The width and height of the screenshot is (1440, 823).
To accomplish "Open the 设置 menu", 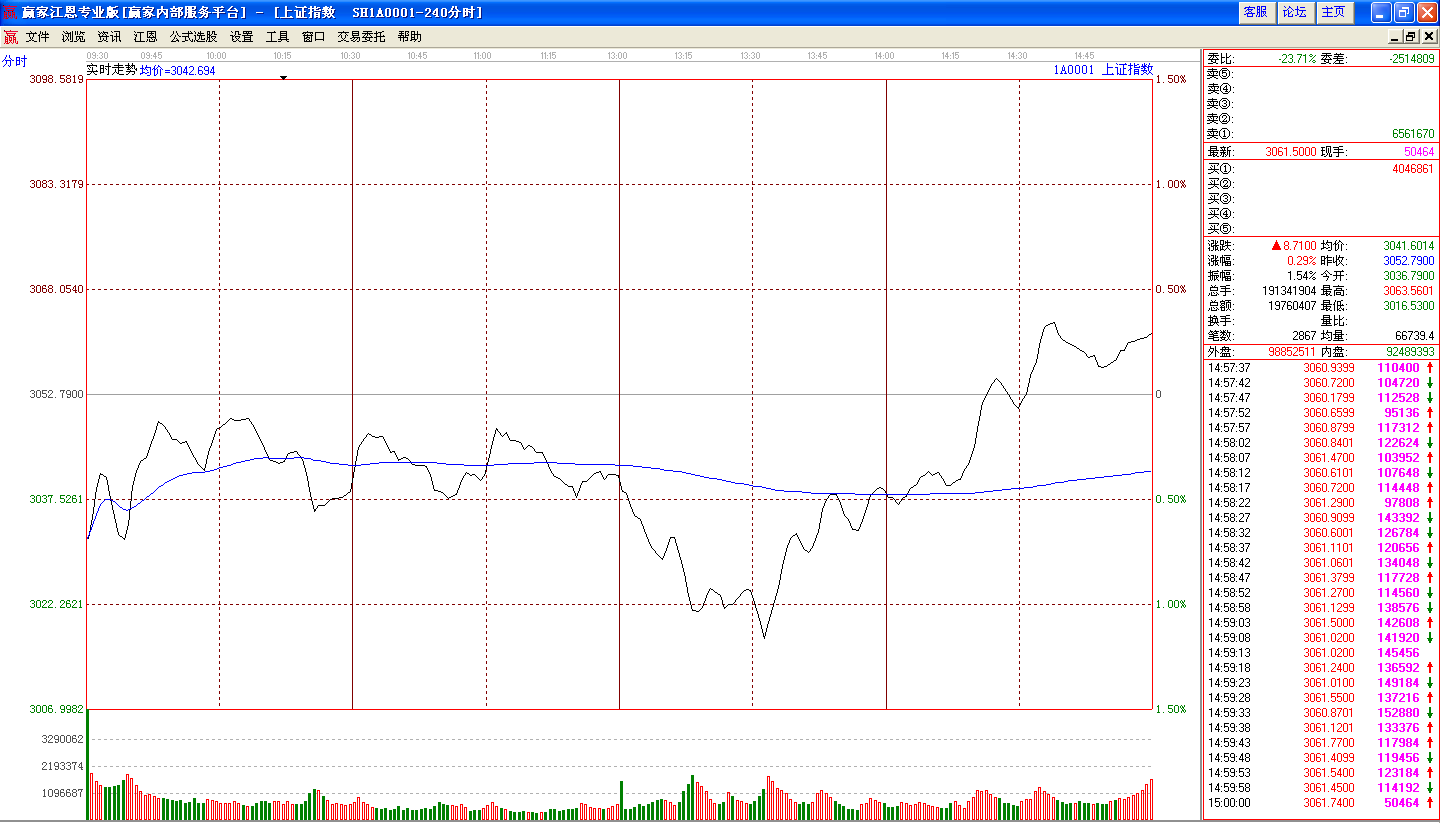I will (241, 37).
